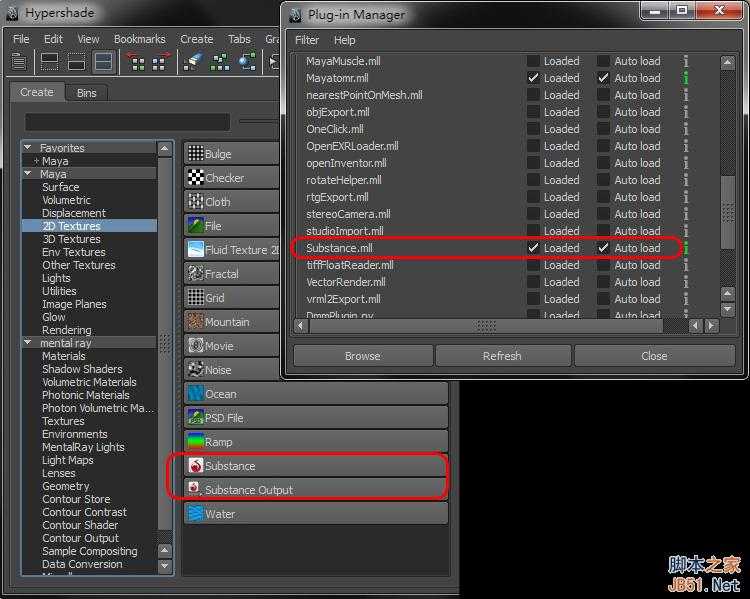750x599 pixels.
Task: Open Hypershade File menu
Action: [21, 39]
